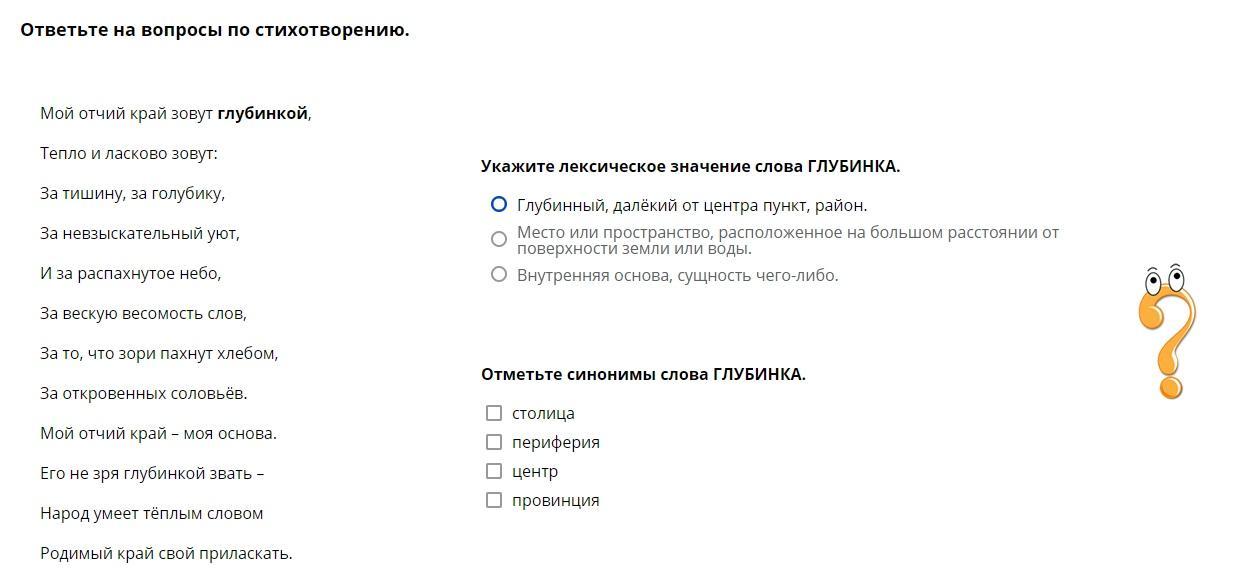The height and width of the screenshot is (576, 1259).
Task: Click the question 'Укажите лексическое значение слова ГЛУБИНКА'
Action: (x=690, y=167)
